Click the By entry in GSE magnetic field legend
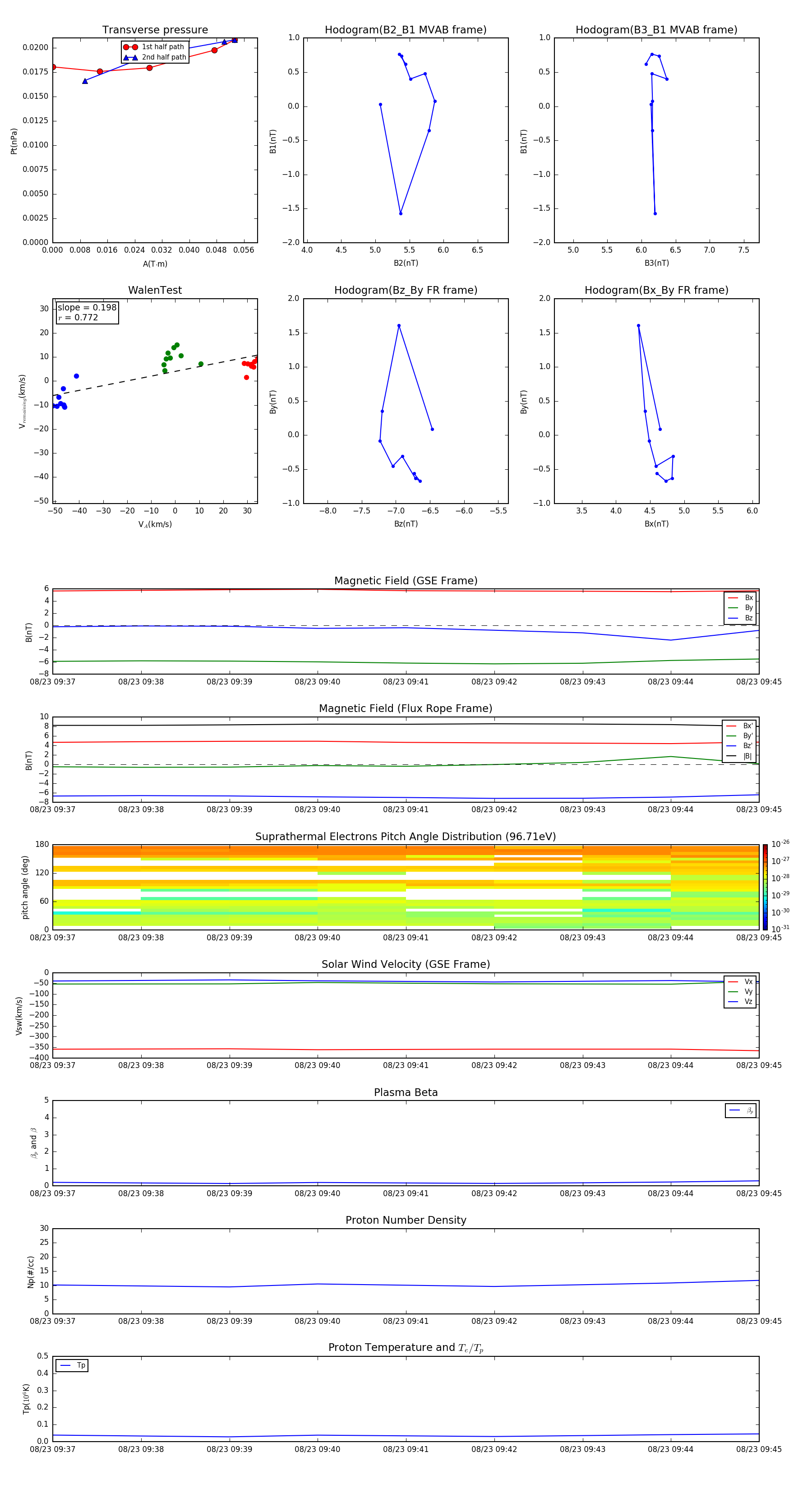Image resolution: width=812 pixels, height=1489 pixels. (740, 607)
